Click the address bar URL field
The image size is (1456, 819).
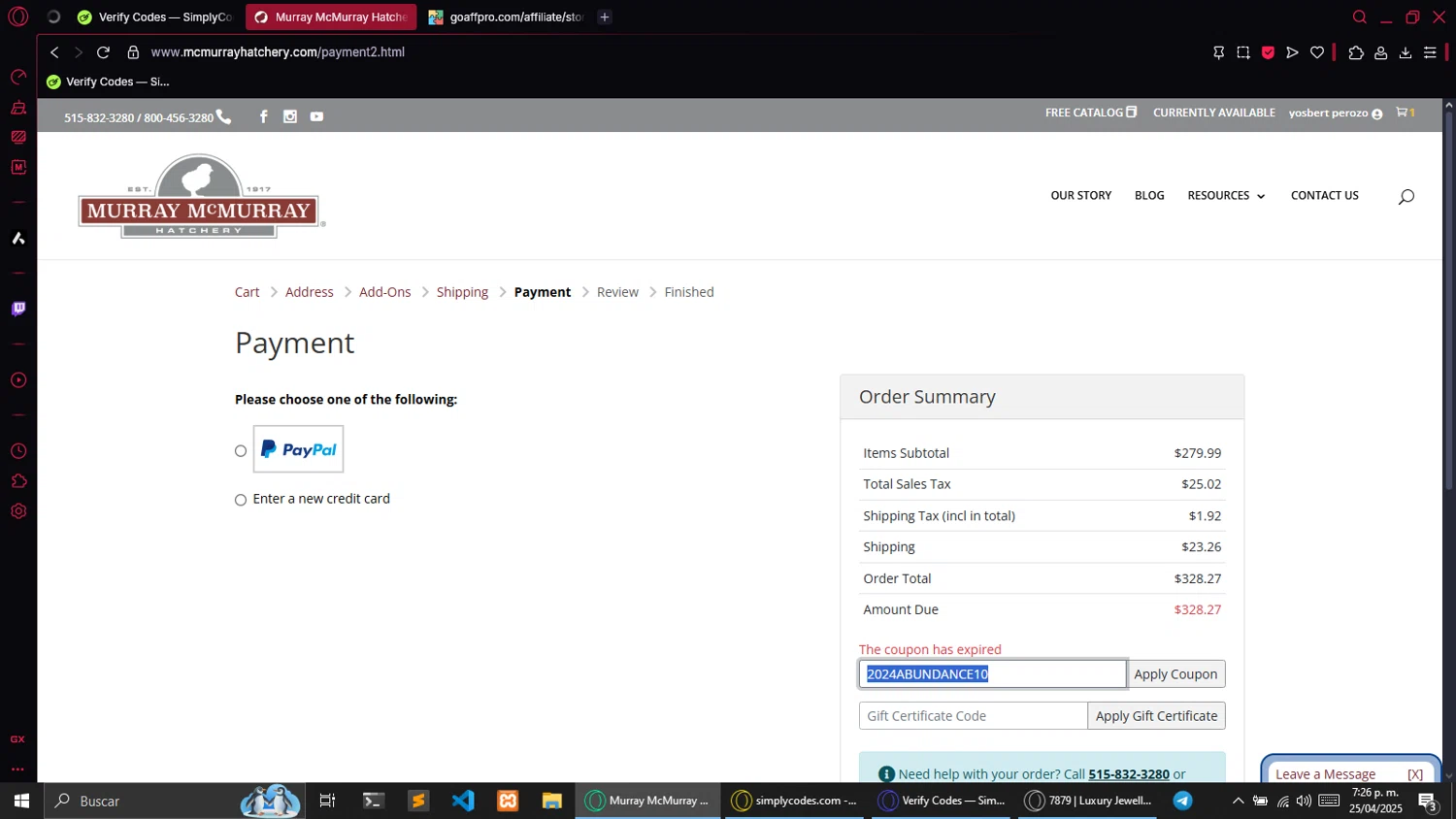278,52
